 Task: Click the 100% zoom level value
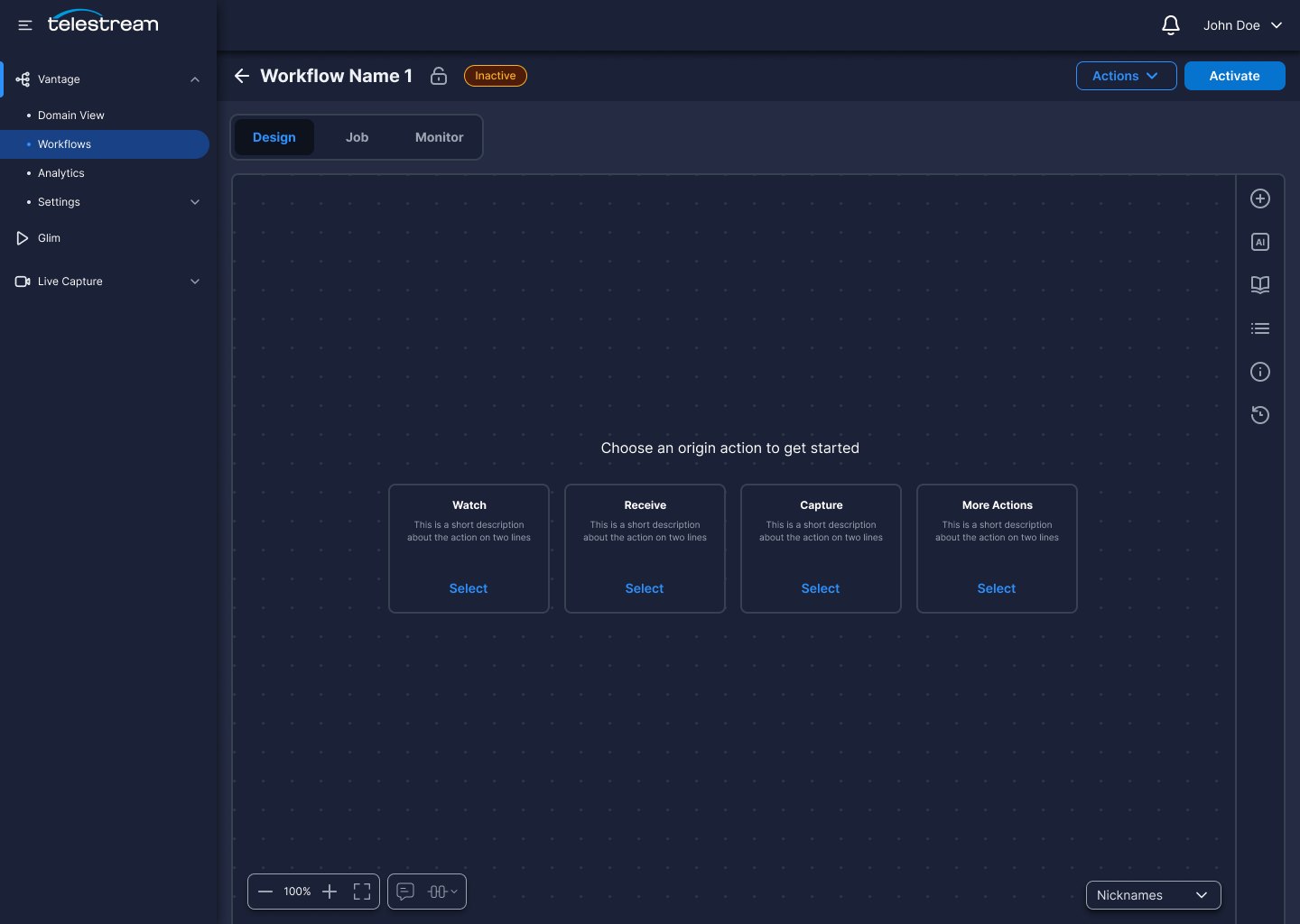pyautogui.click(x=297, y=892)
